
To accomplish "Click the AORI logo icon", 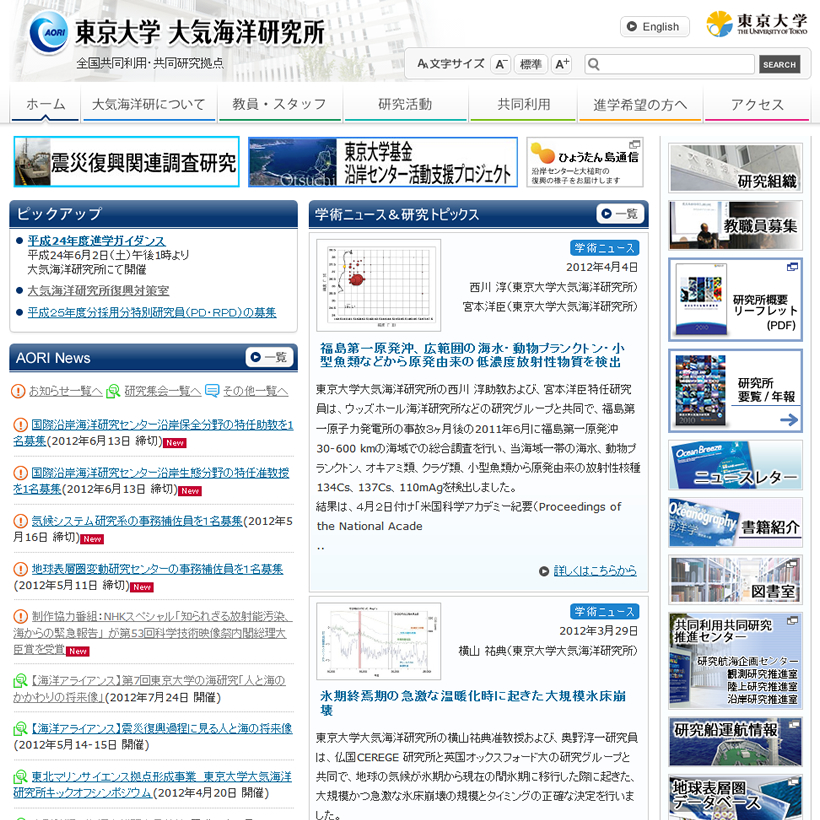I will point(48,34).
